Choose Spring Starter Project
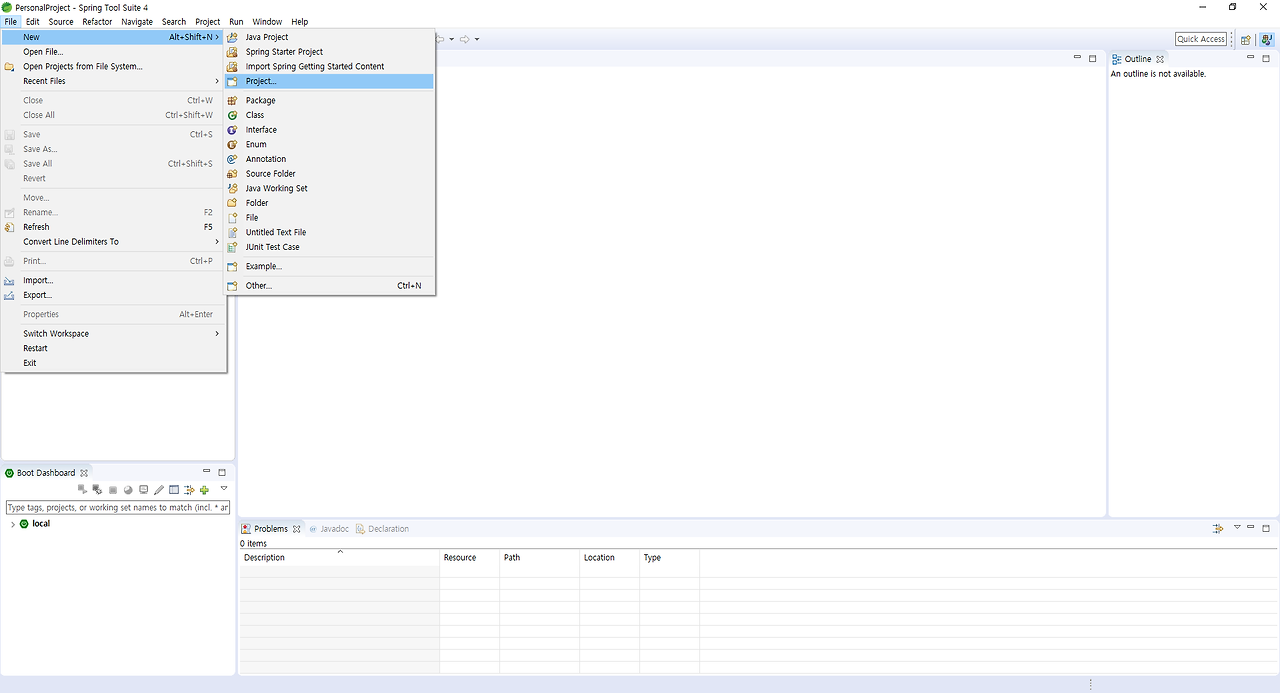1280x693 pixels. click(x=330, y=52)
